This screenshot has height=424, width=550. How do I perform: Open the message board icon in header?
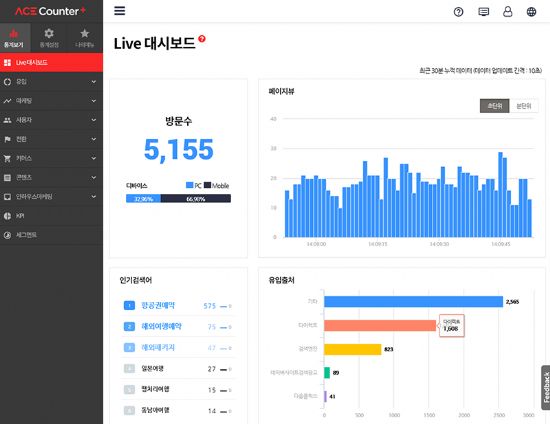[483, 12]
